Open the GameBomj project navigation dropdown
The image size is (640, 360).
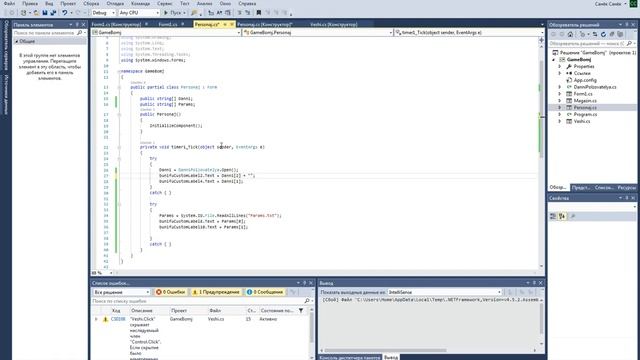(x=166, y=32)
